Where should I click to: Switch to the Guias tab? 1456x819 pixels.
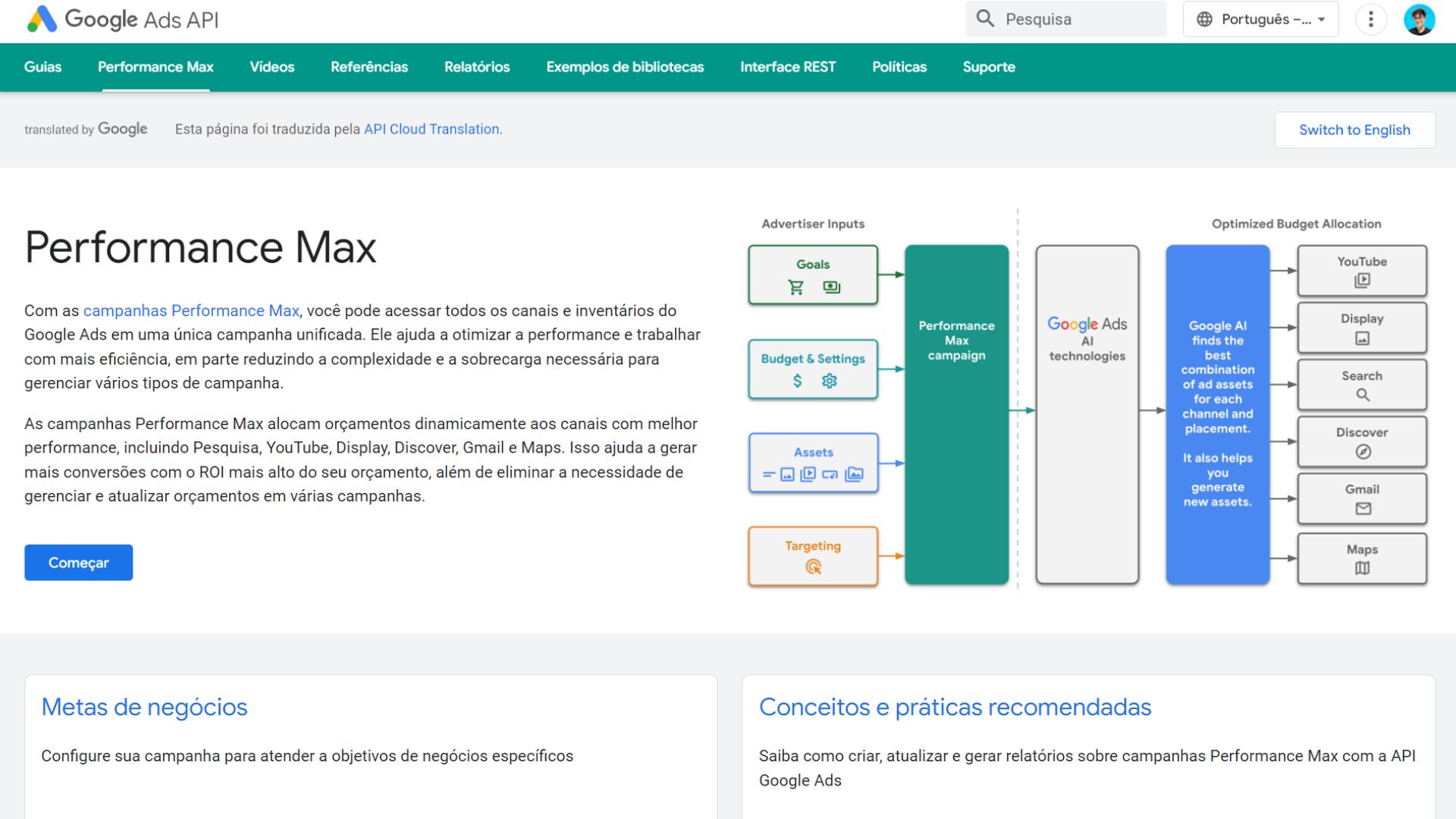pyautogui.click(x=42, y=67)
